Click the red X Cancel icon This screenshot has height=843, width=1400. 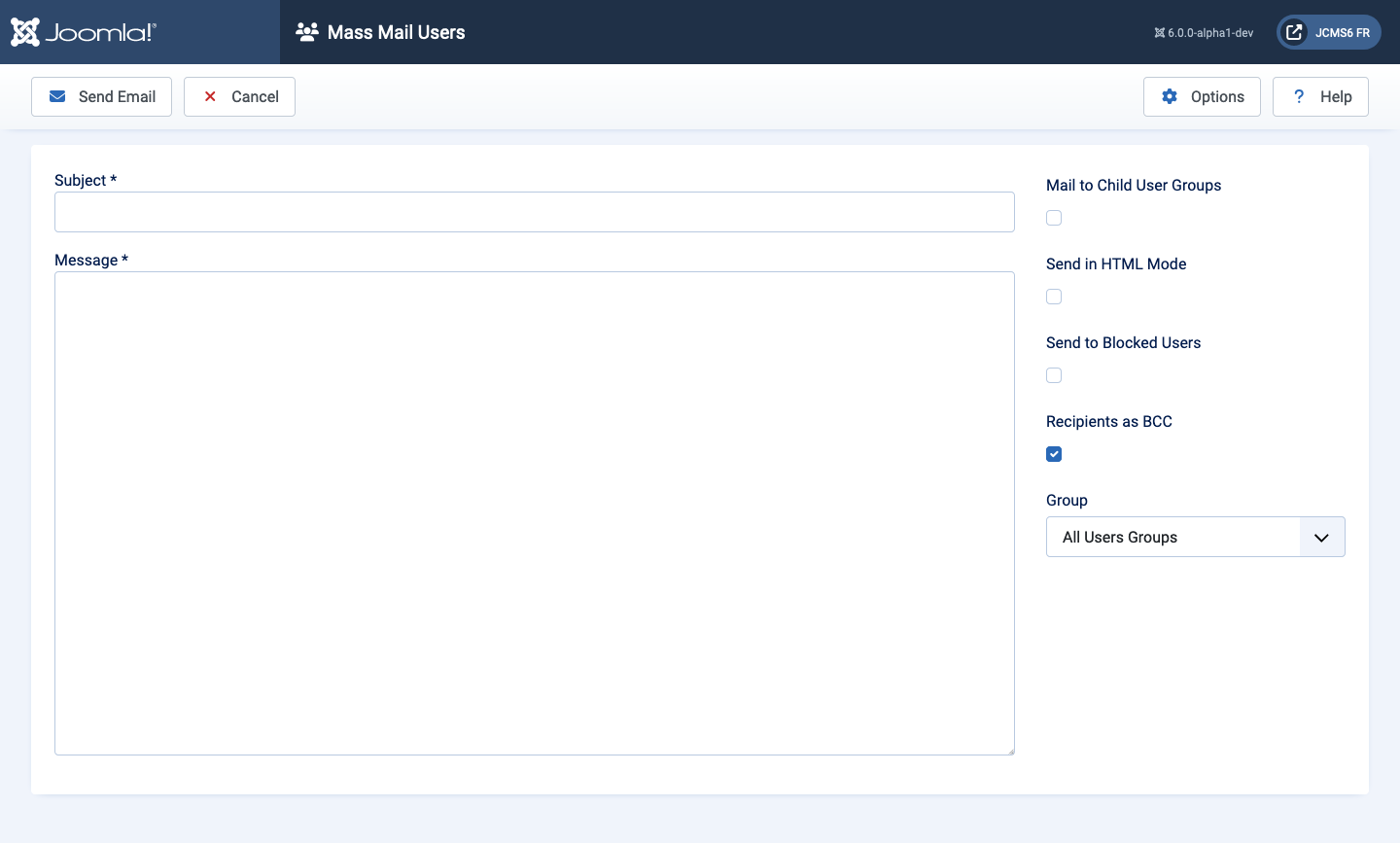tap(210, 96)
